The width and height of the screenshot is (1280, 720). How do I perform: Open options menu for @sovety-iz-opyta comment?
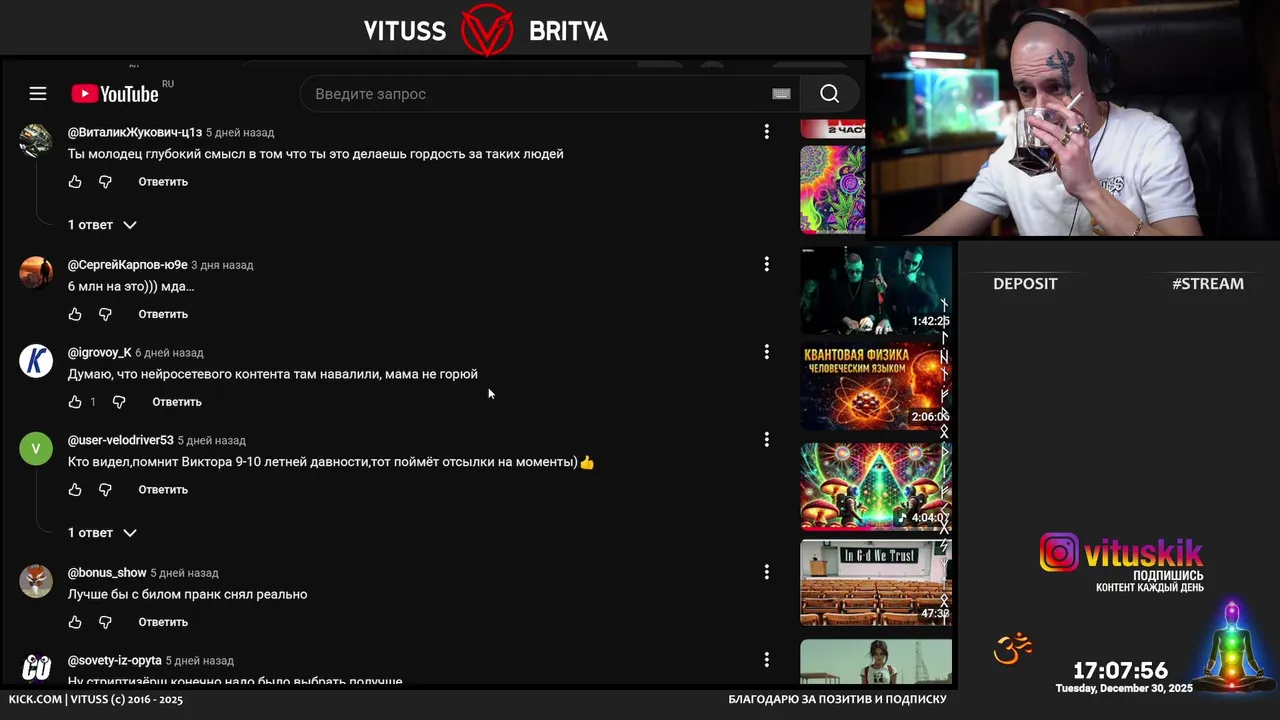(x=767, y=660)
